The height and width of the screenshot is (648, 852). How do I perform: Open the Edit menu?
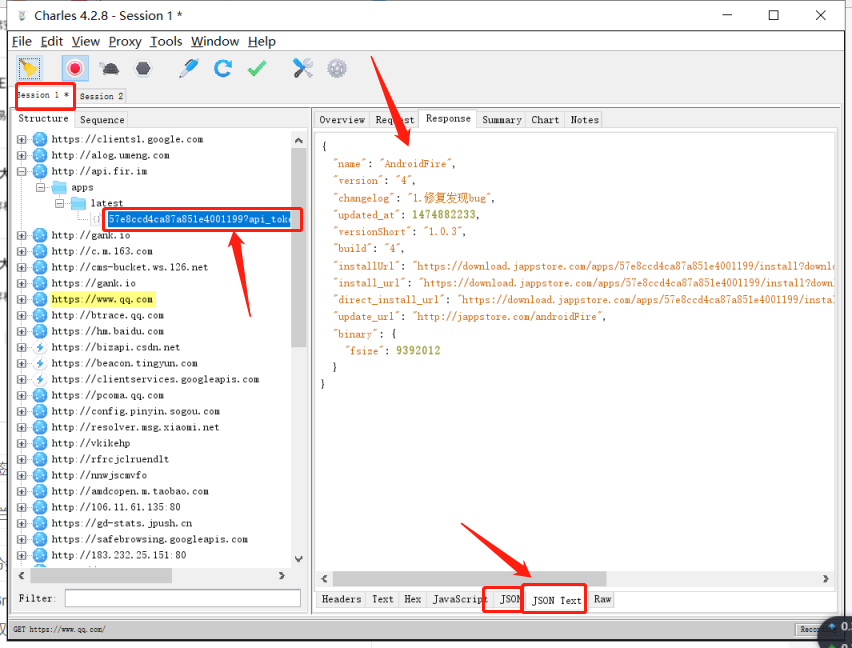[x=52, y=41]
